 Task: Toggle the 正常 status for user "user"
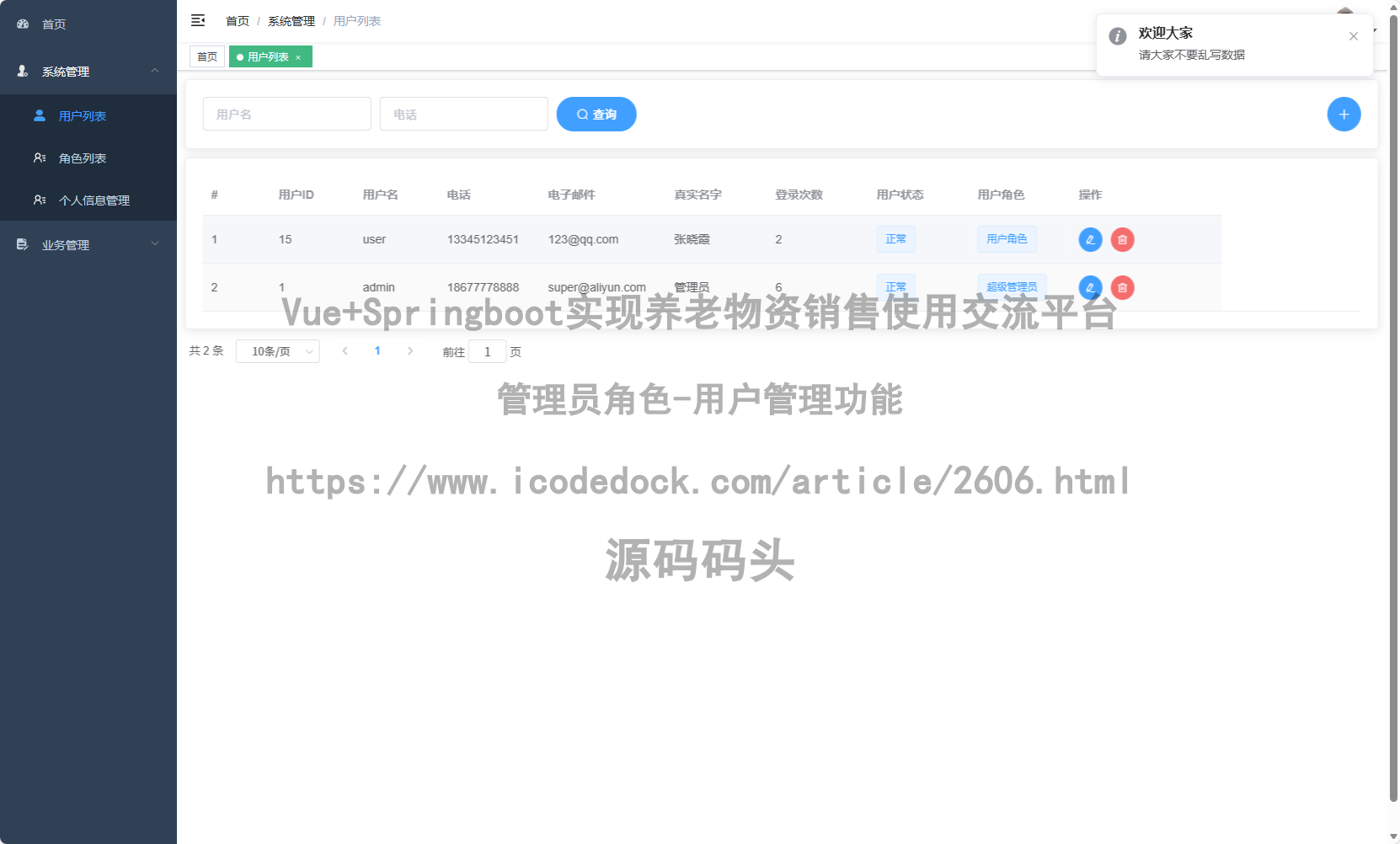895,238
